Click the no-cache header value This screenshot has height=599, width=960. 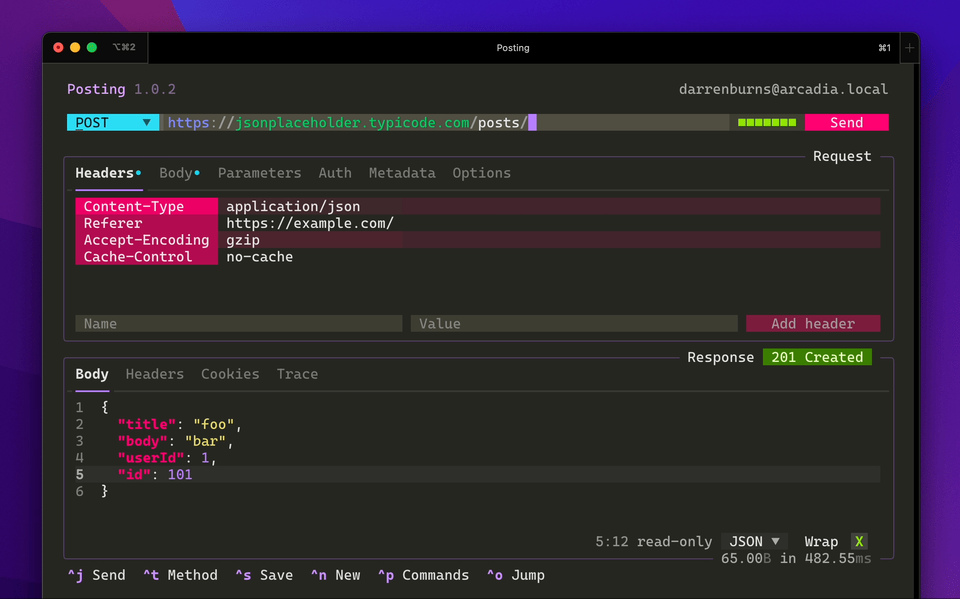coord(260,257)
